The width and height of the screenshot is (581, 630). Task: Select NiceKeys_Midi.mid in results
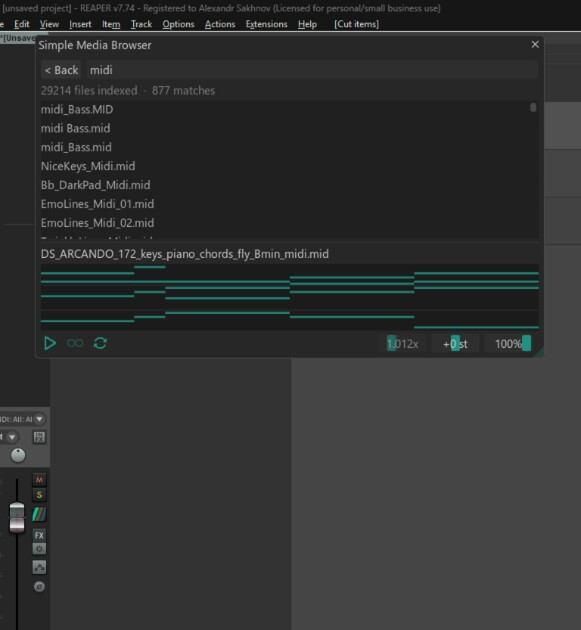(88, 166)
